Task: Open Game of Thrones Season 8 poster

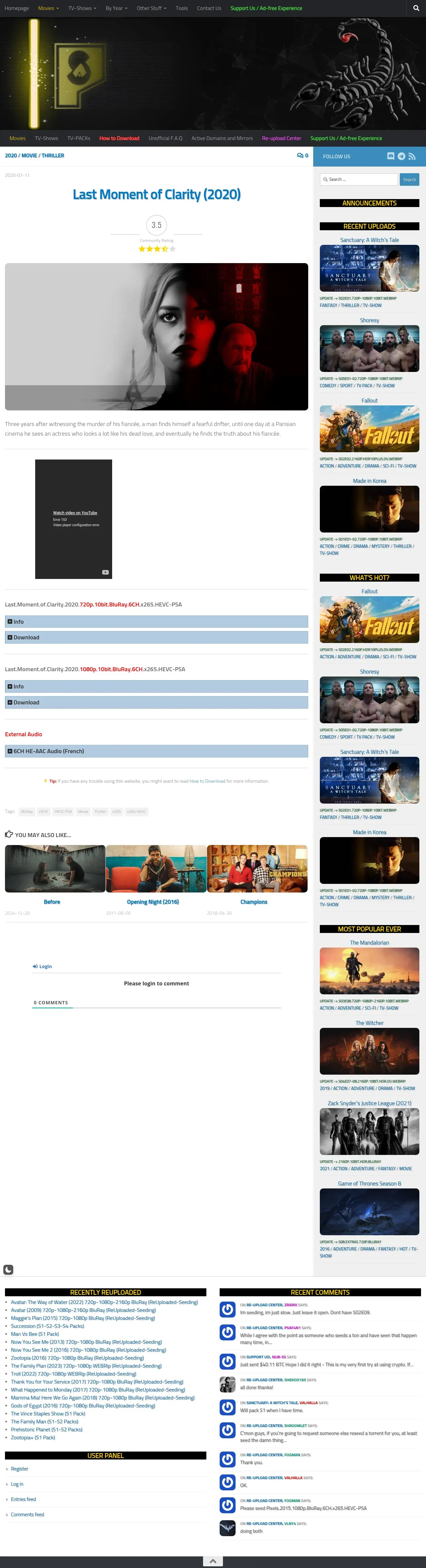Action: click(x=369, y=1211)
